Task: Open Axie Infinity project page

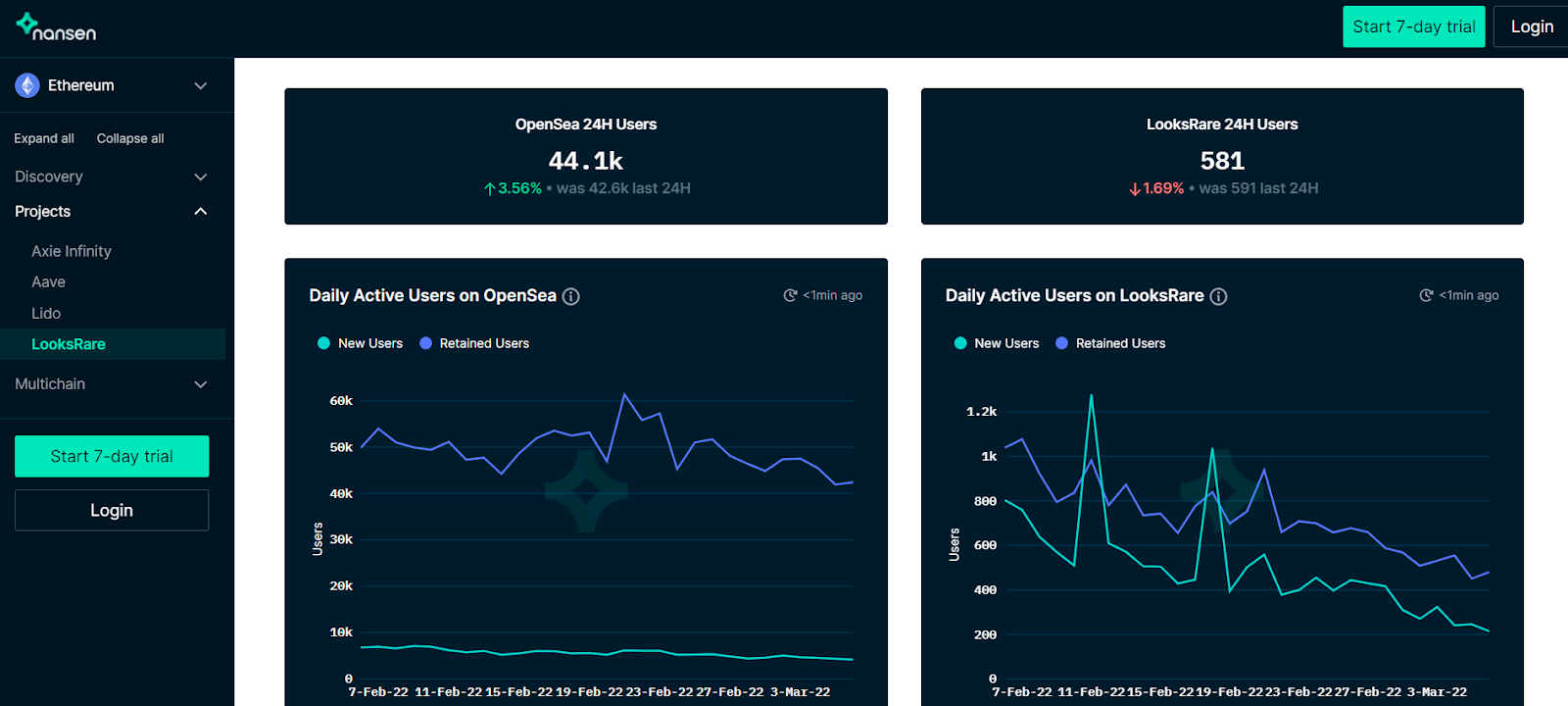Action: pos(72,251)
